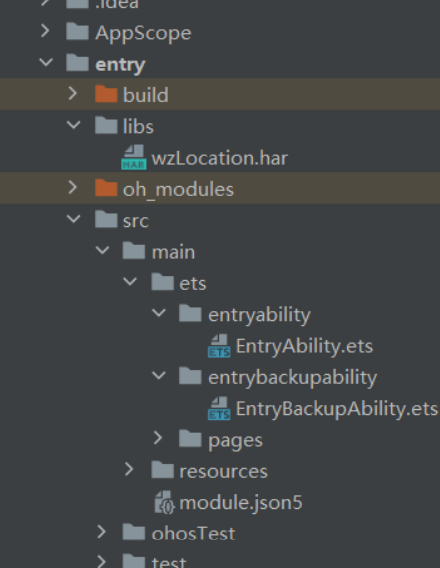Click the orange oh_modules folder icon
Screen dimensions: 440x568
(106, 188)
